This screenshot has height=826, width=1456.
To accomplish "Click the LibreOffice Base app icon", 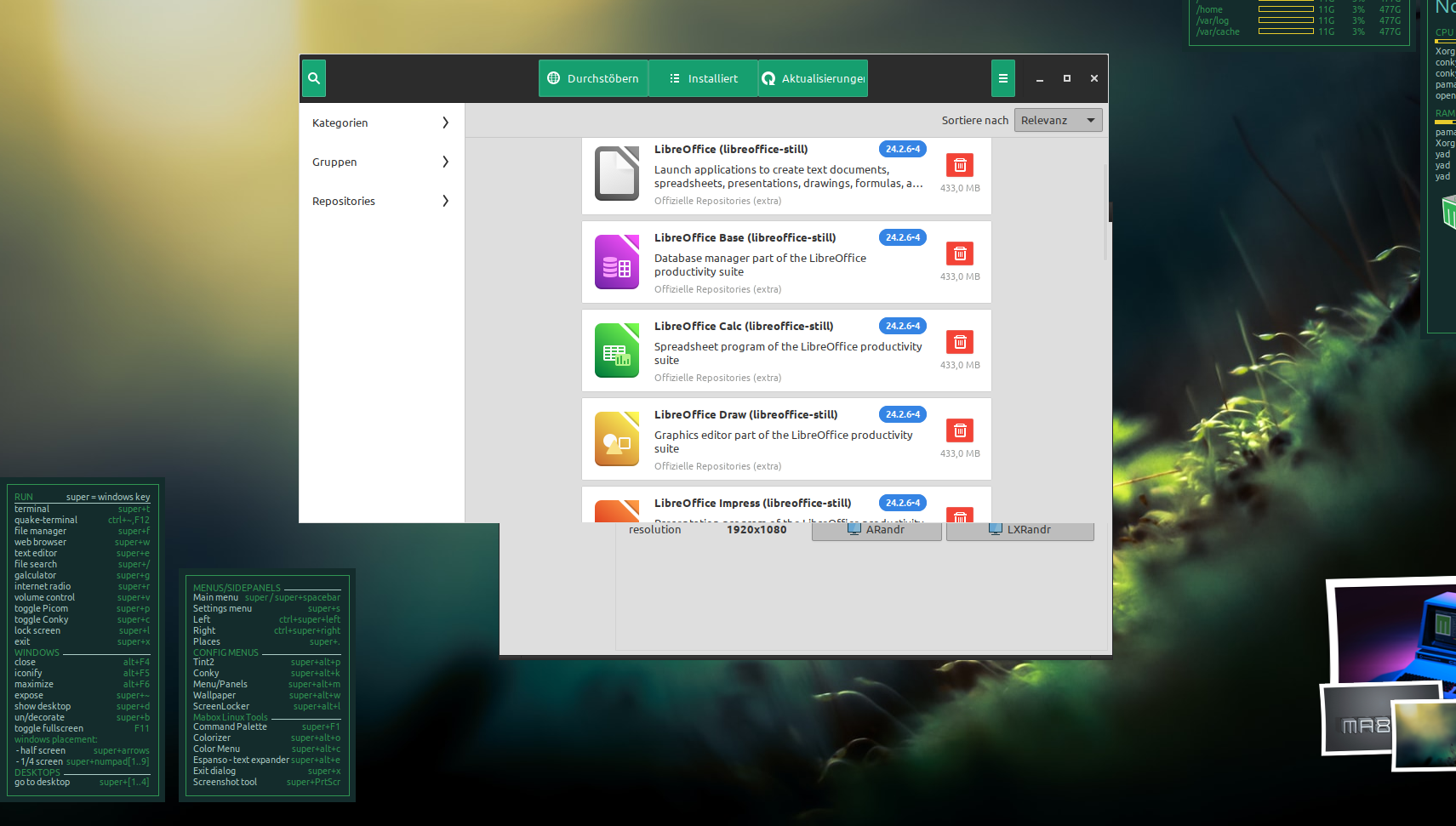I will (617, 262).
